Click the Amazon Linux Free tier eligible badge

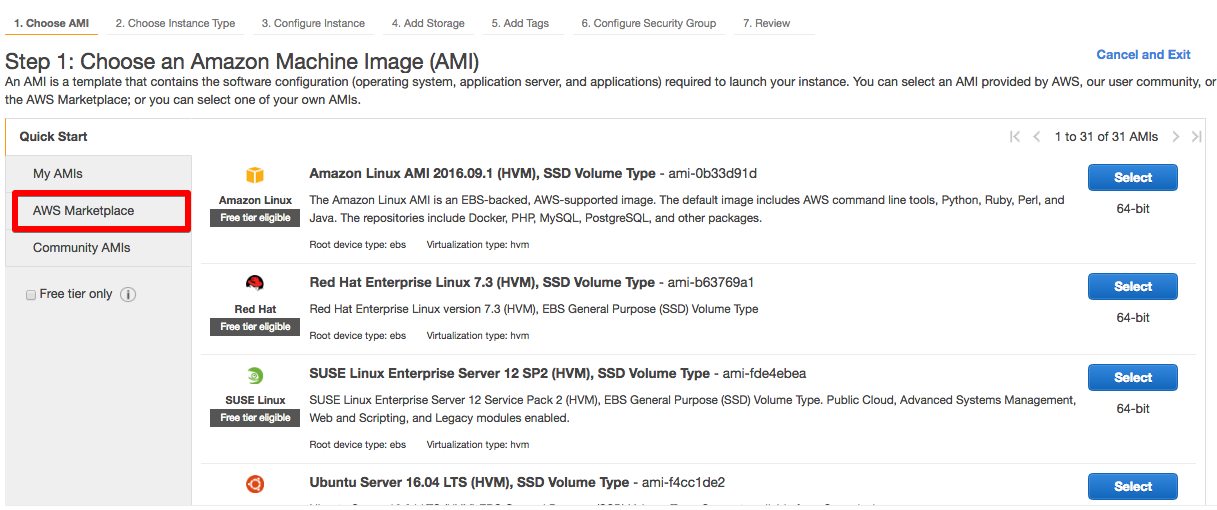coord(255,218)
